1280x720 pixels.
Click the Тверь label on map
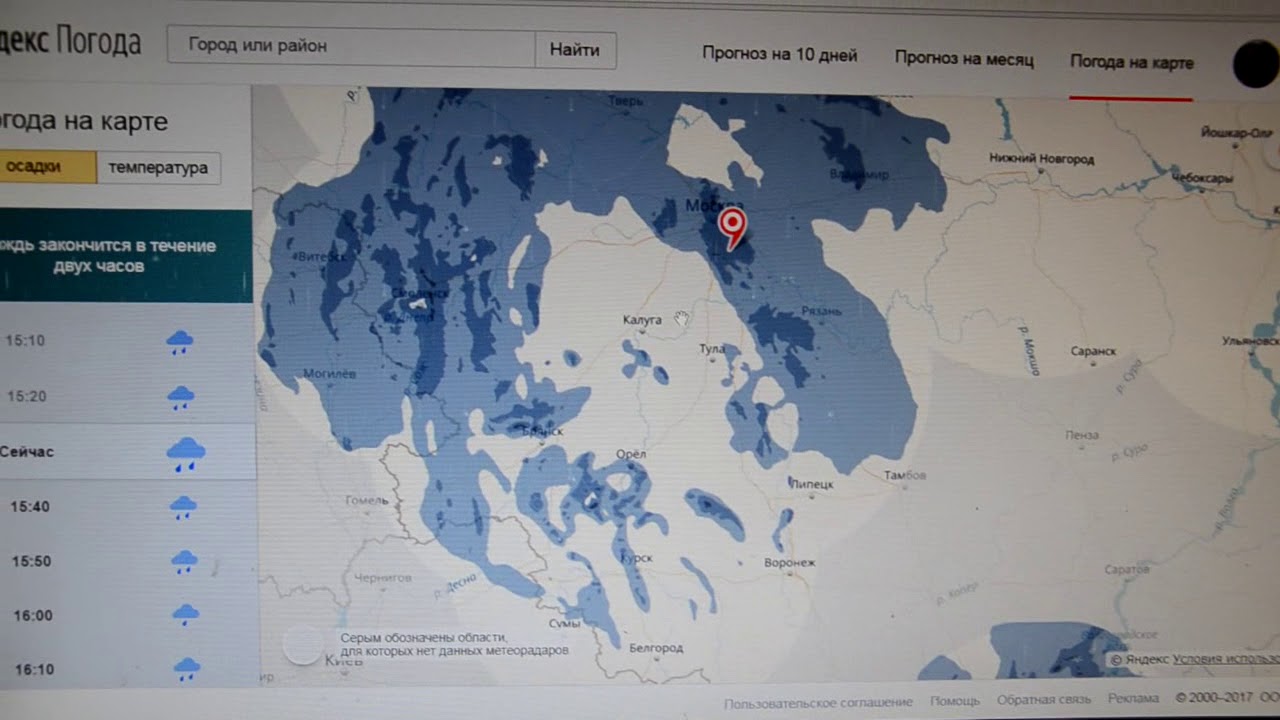tap(626, 101)
